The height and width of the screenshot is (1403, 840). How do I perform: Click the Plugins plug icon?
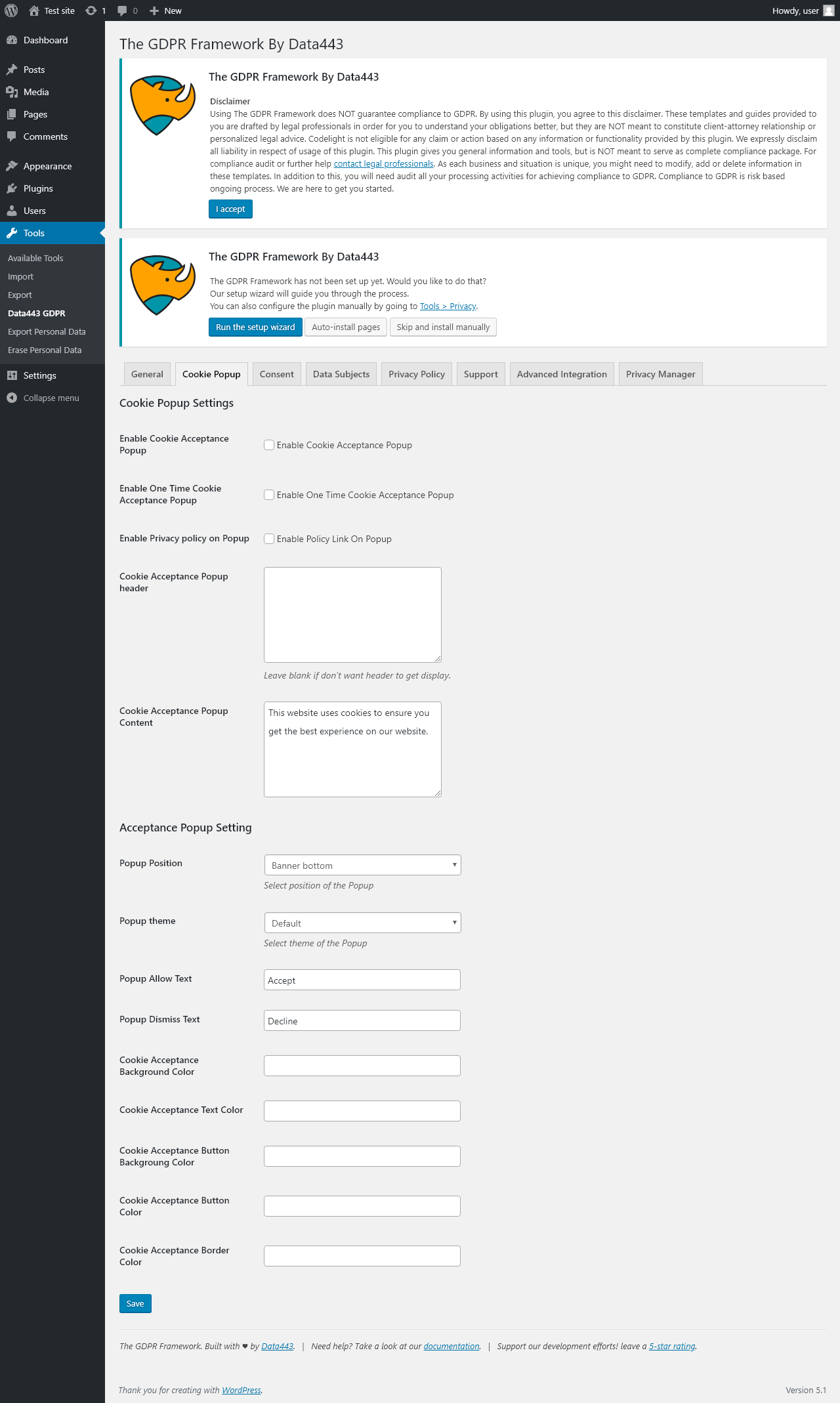click(x=12, y=188)
